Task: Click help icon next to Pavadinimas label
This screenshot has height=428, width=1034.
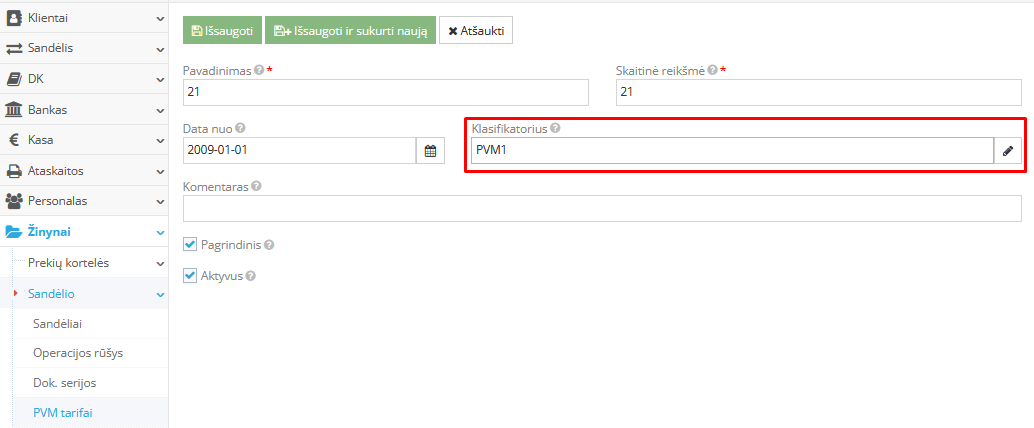Action: point(259,71)
